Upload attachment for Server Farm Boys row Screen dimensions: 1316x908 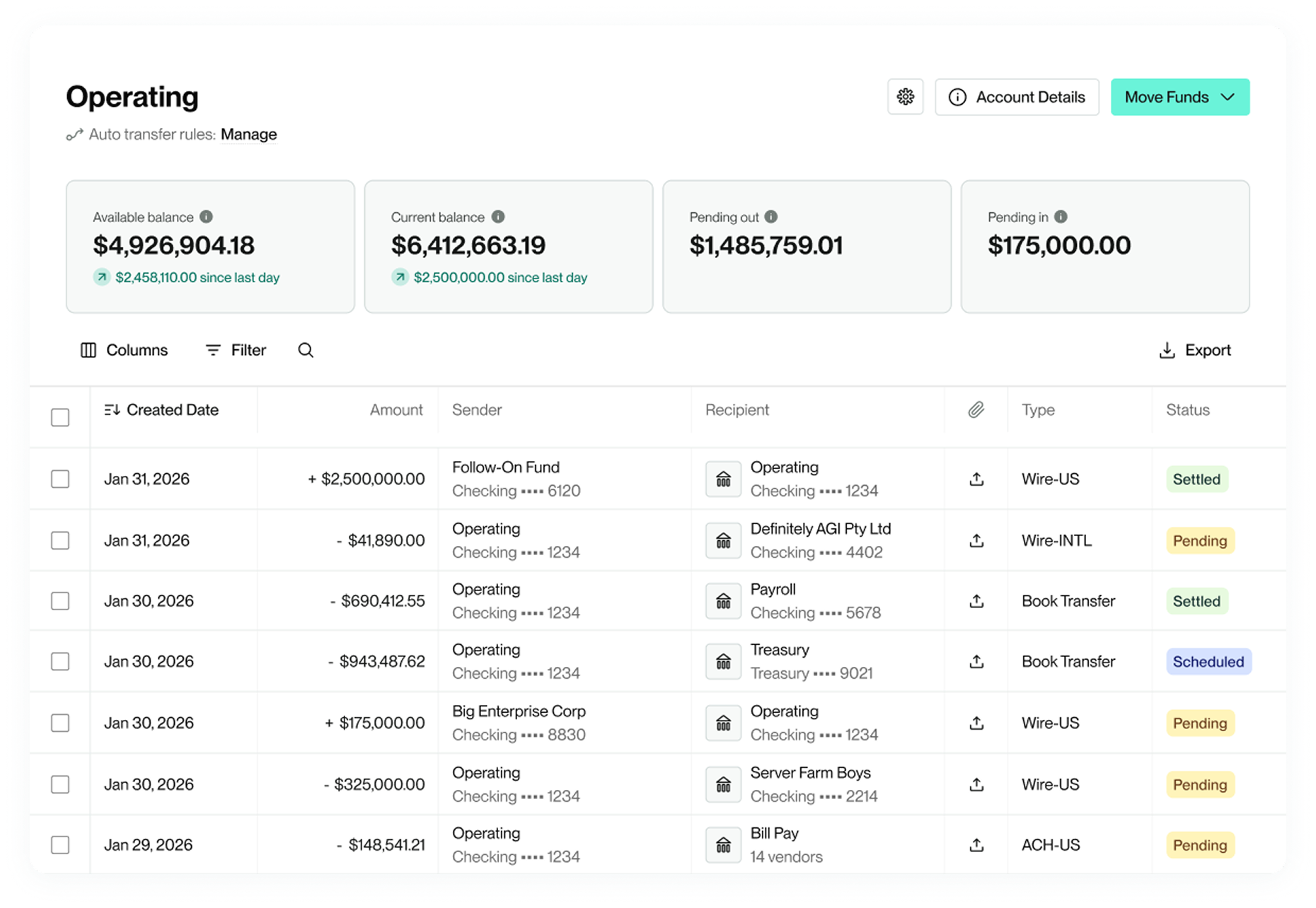coord(976,784)
